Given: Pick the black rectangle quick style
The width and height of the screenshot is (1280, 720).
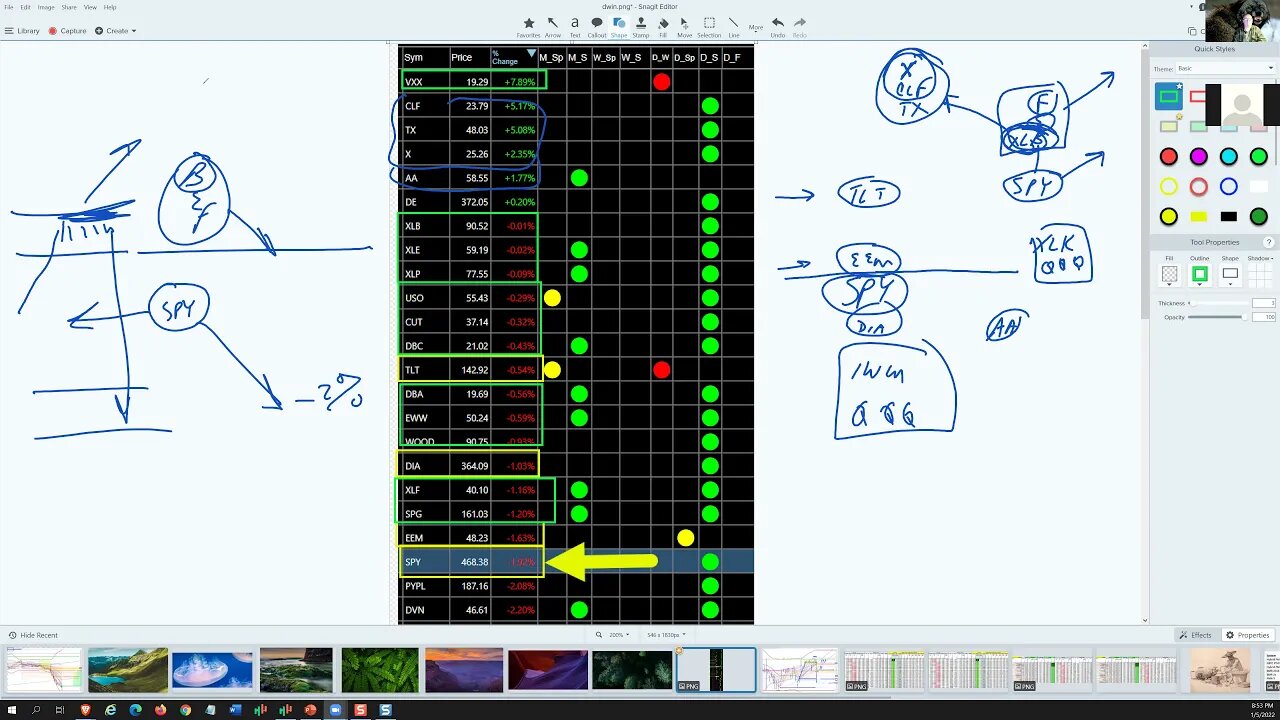Looking at the screenshot, I should pos(1229,216).
